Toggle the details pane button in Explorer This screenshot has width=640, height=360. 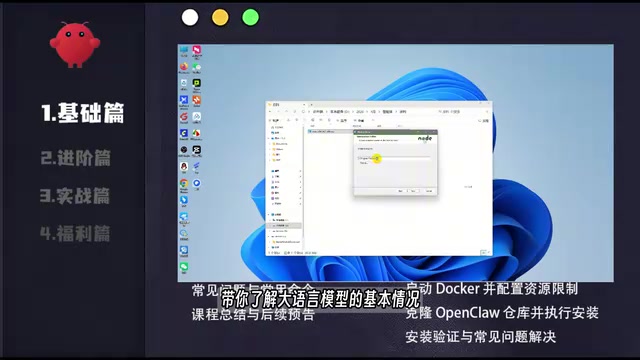pyautogui.click(x=483, y=120)
